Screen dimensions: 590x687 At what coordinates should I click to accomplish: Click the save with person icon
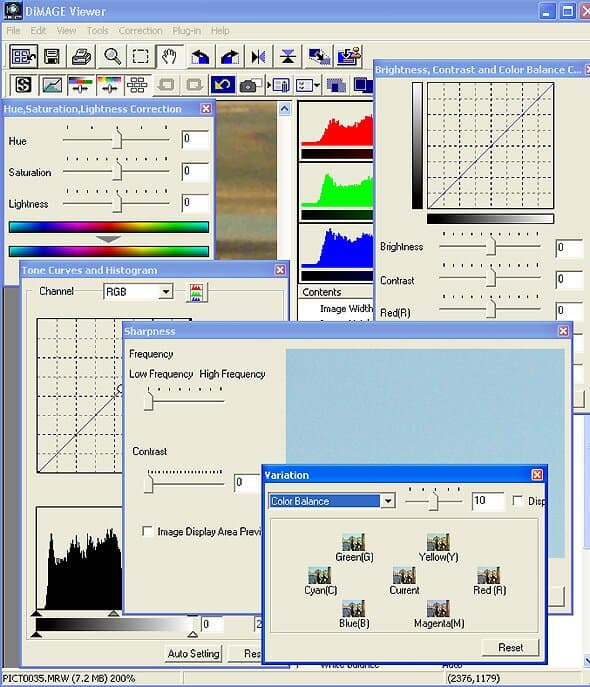pos(349,57)
